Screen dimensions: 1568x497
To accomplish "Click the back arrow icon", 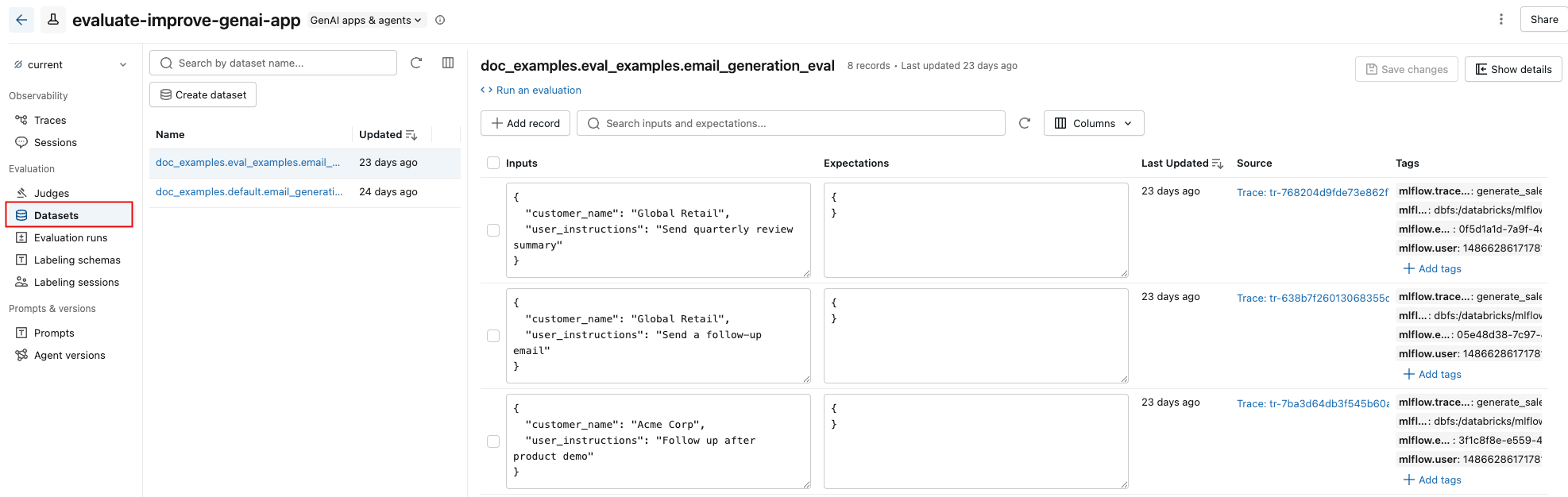I will [x=21, y=20].
